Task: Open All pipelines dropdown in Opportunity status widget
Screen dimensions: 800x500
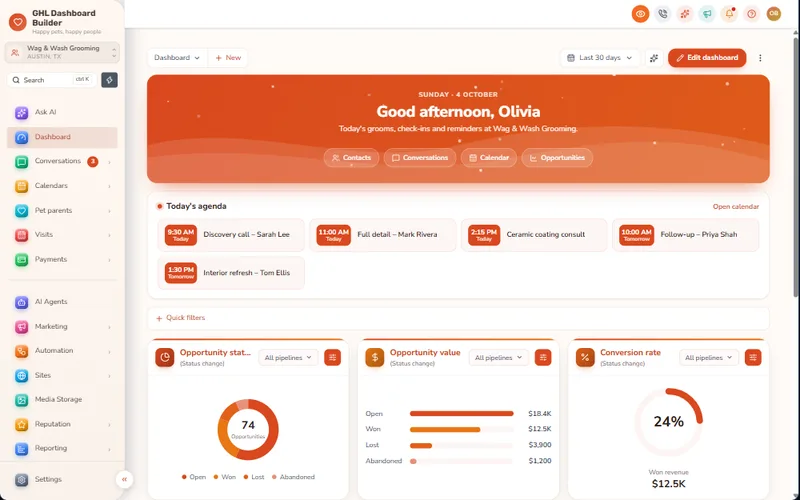Action: pos(288,358)
